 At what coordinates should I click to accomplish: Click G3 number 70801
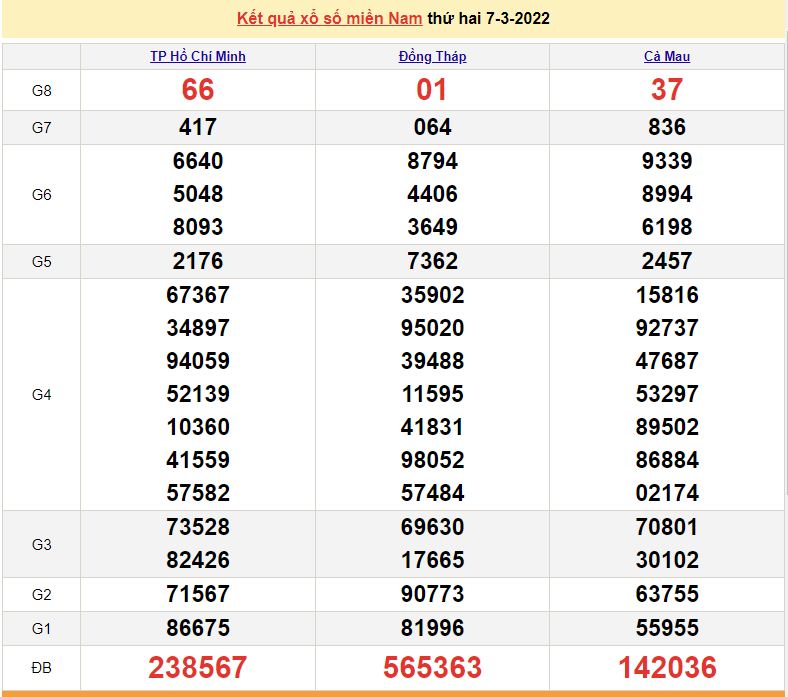pyautogui.click(x=667, y=527)
